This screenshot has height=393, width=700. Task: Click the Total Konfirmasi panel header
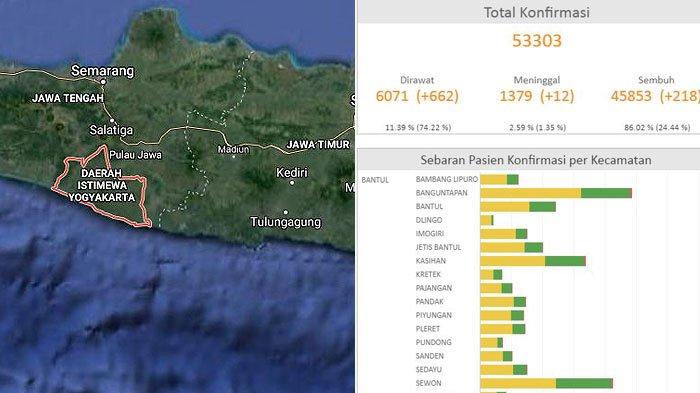[537, 13]
